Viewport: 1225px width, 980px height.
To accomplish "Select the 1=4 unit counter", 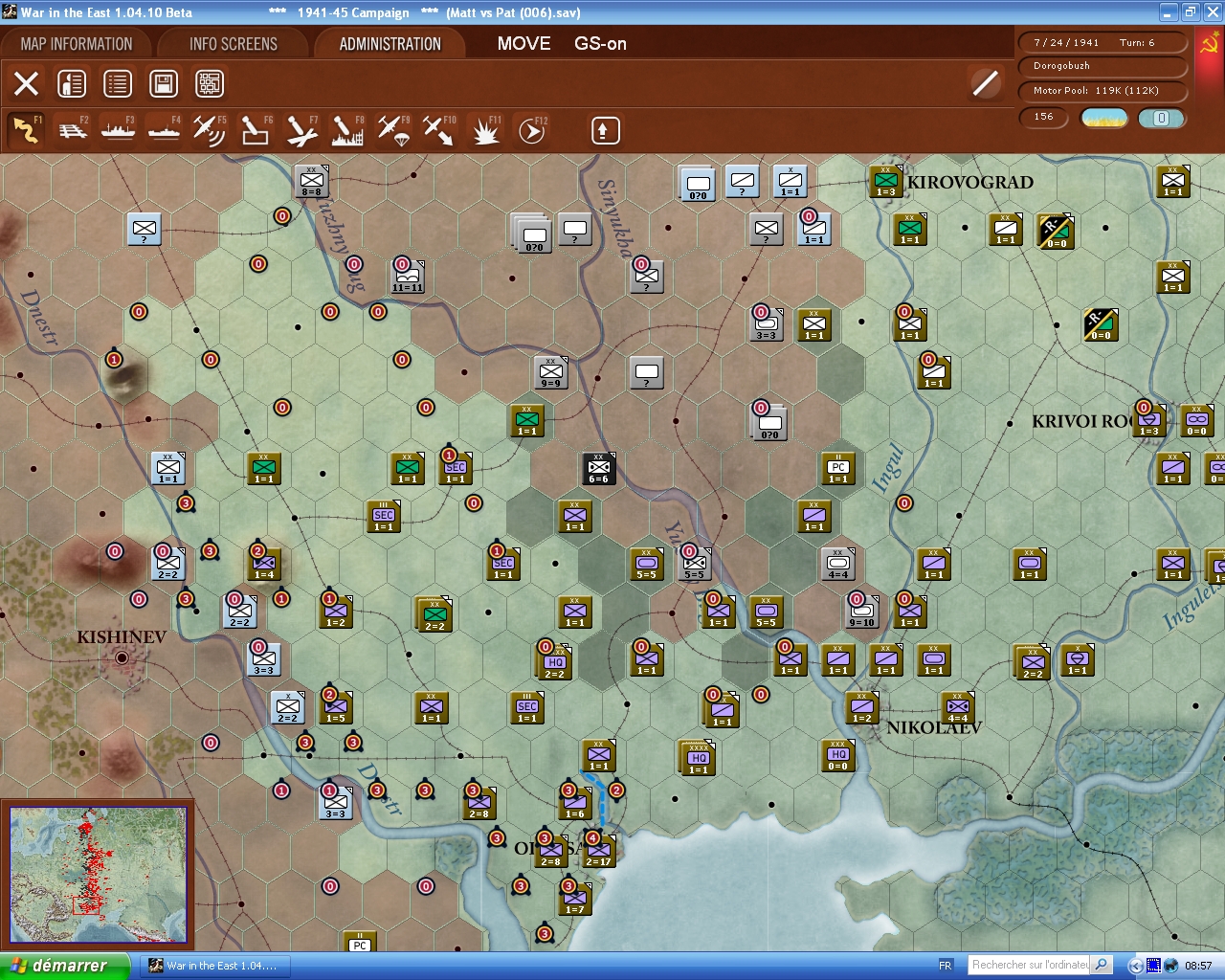I will pos(264,565).
